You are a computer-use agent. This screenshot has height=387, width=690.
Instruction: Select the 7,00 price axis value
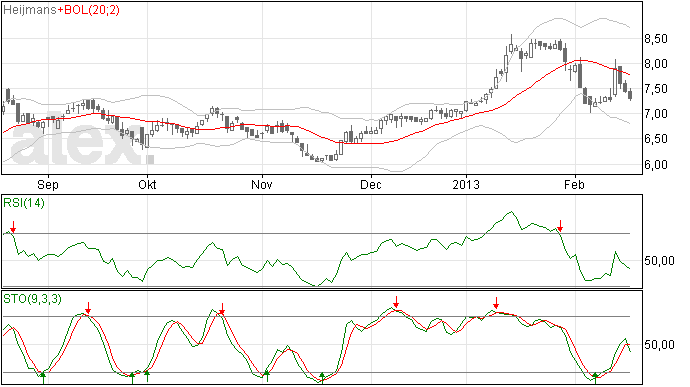coord(656,114)
